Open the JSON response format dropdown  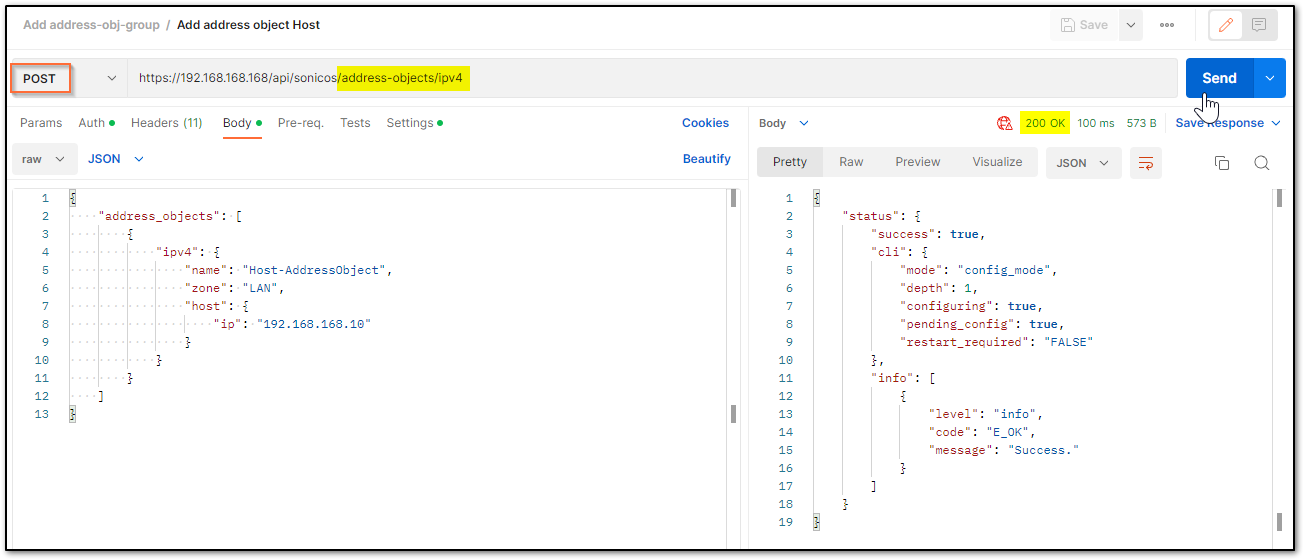pyautogui.click(x=1083, y=163)
